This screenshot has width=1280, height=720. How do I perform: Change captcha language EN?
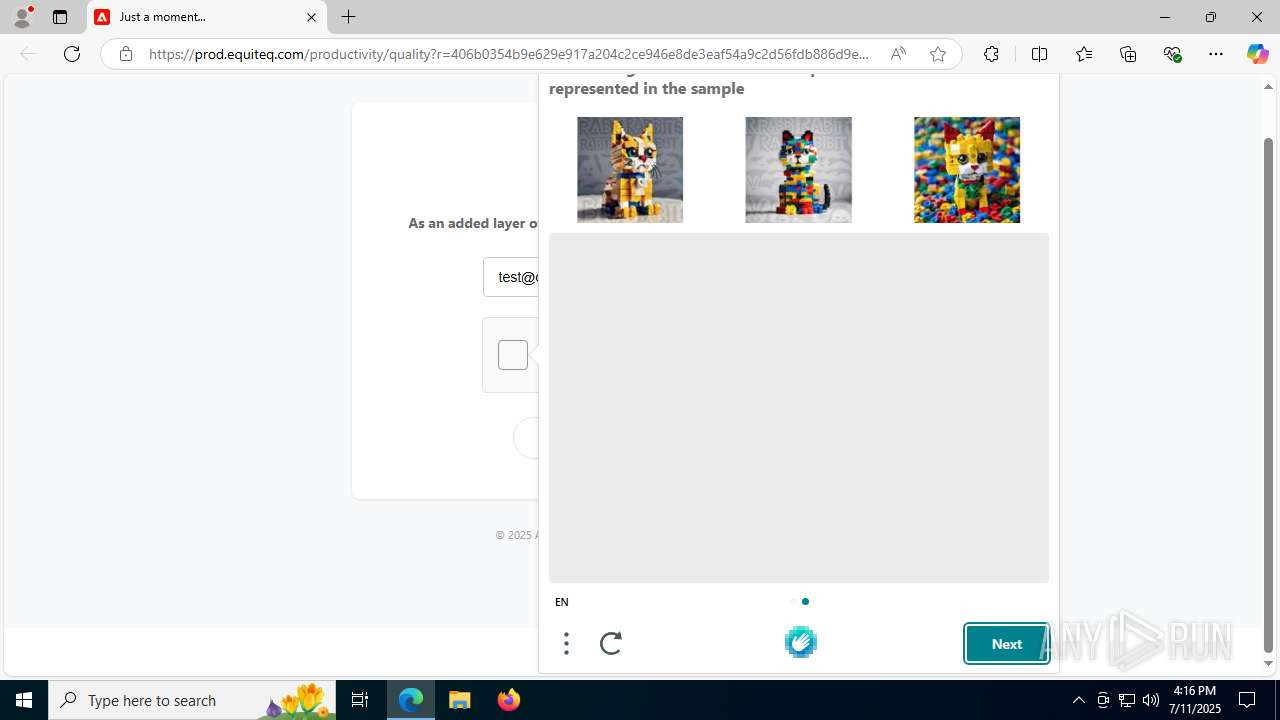pos(562,602)
